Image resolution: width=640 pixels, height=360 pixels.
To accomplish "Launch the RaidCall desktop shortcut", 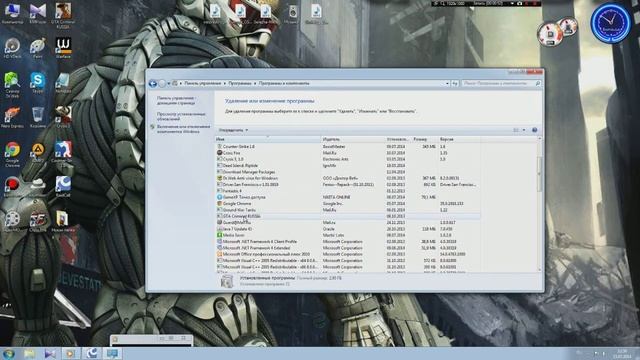I will pyautogui.click(x=63, y=187).
